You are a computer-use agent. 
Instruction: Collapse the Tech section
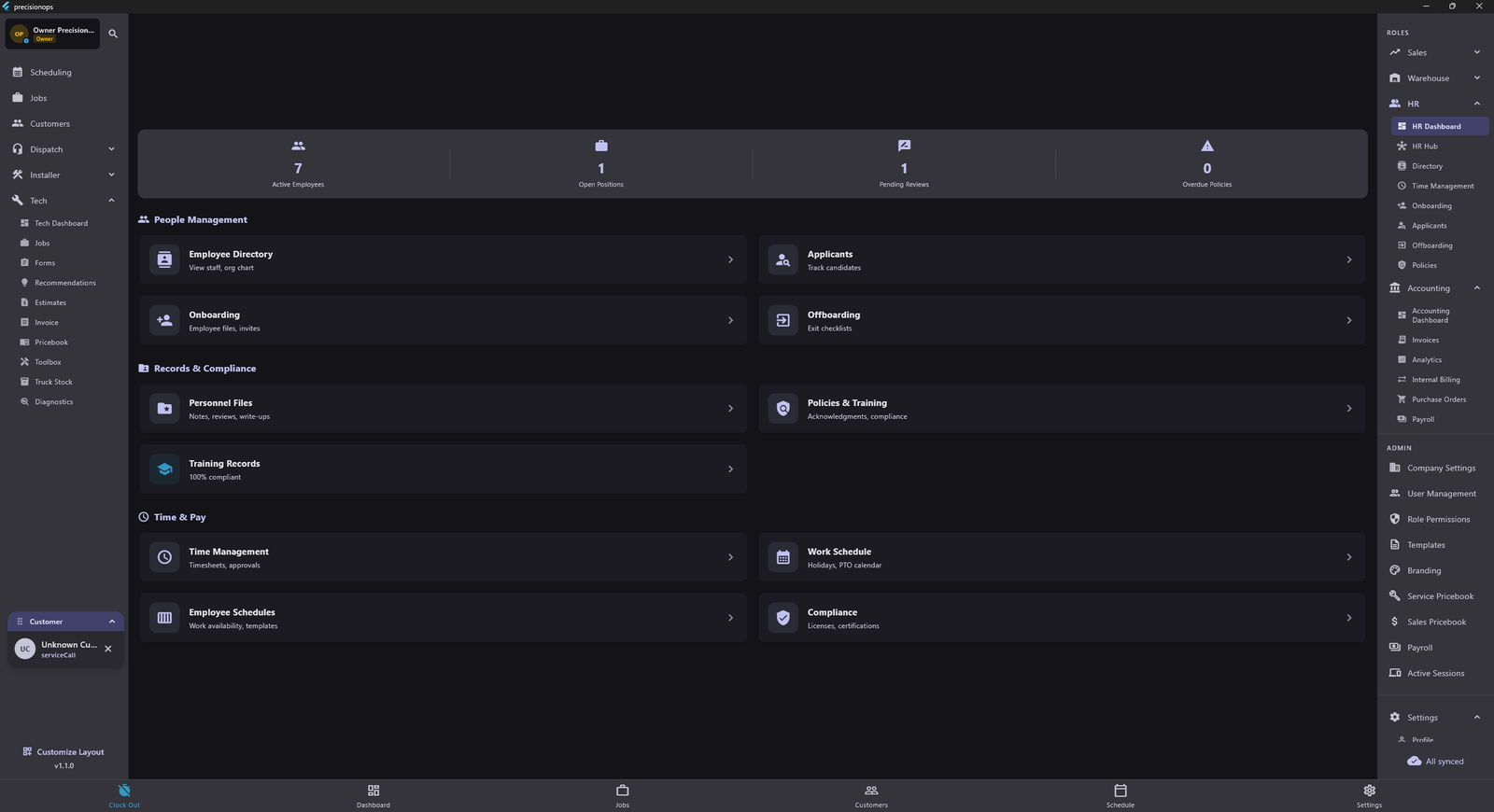[x=111, y=201]
